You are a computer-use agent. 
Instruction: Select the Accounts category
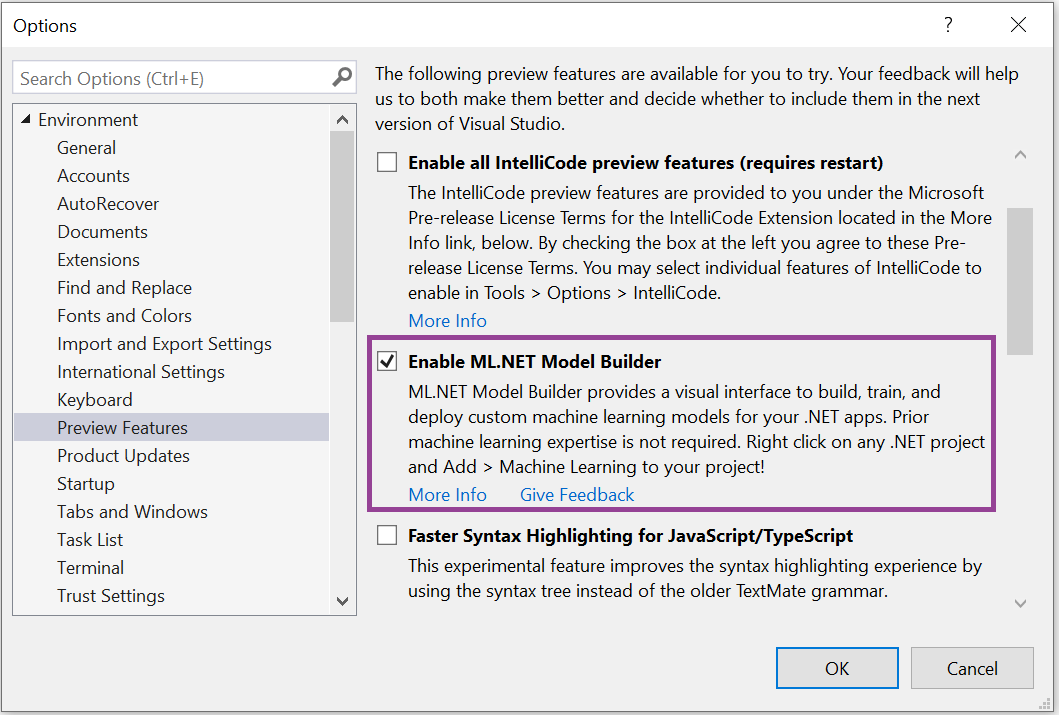pos(93,175)
